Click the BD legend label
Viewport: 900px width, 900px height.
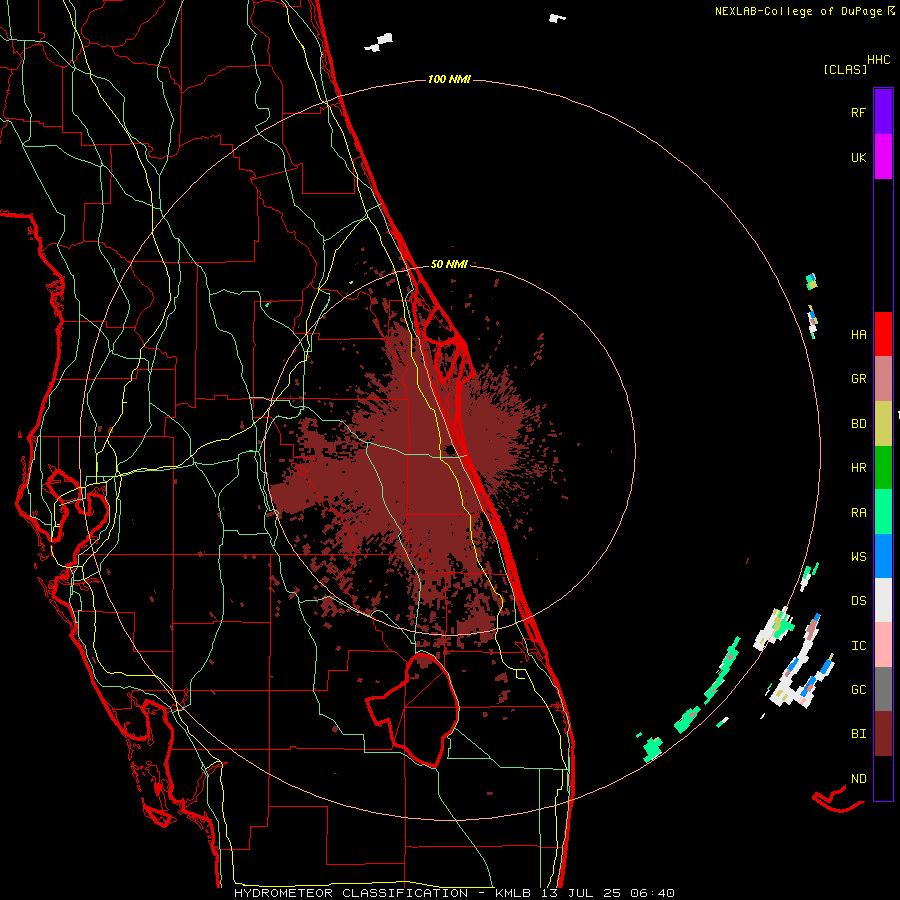click(858, 424)
